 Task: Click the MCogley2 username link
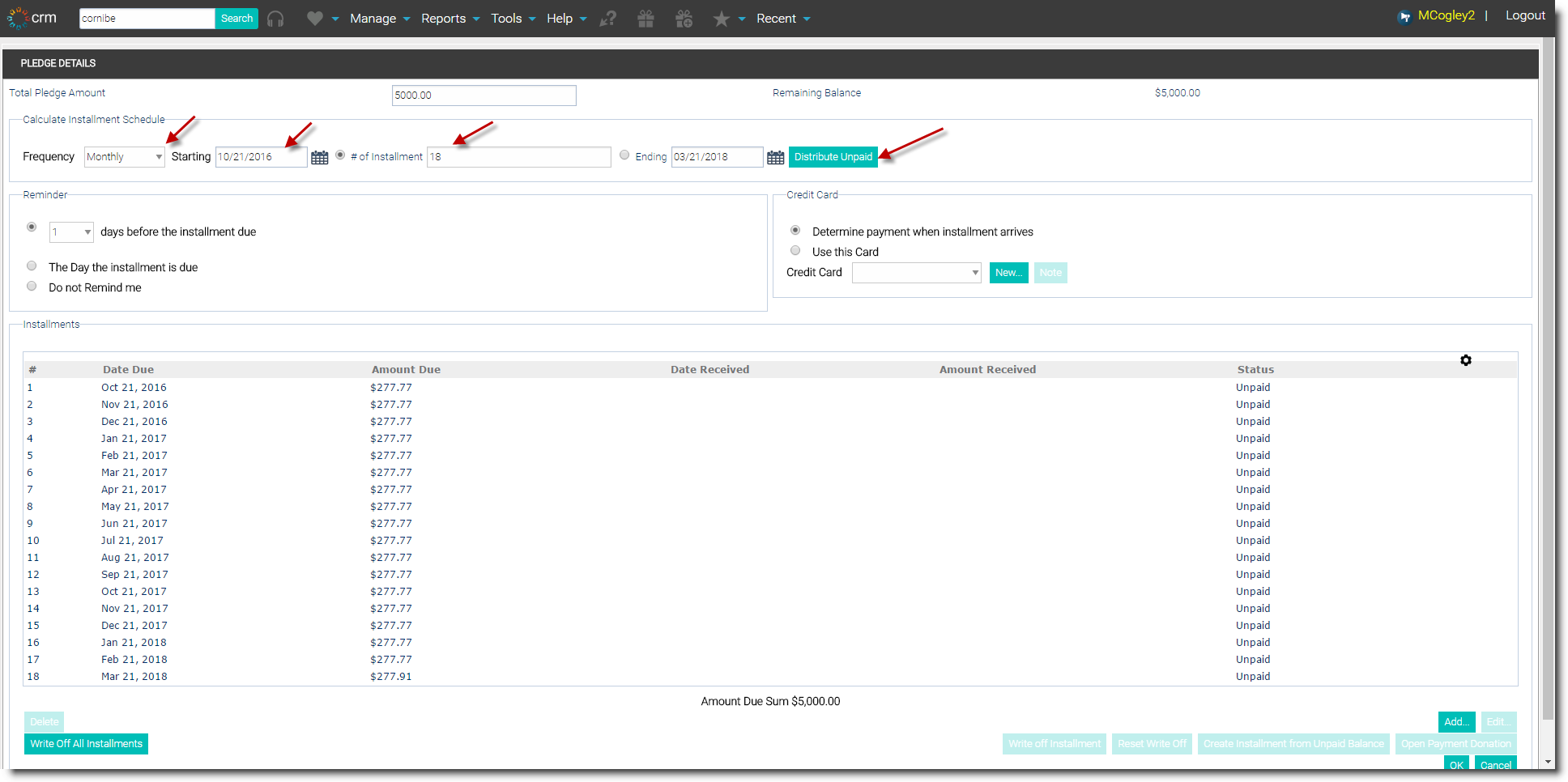[x=1446, y=15]
